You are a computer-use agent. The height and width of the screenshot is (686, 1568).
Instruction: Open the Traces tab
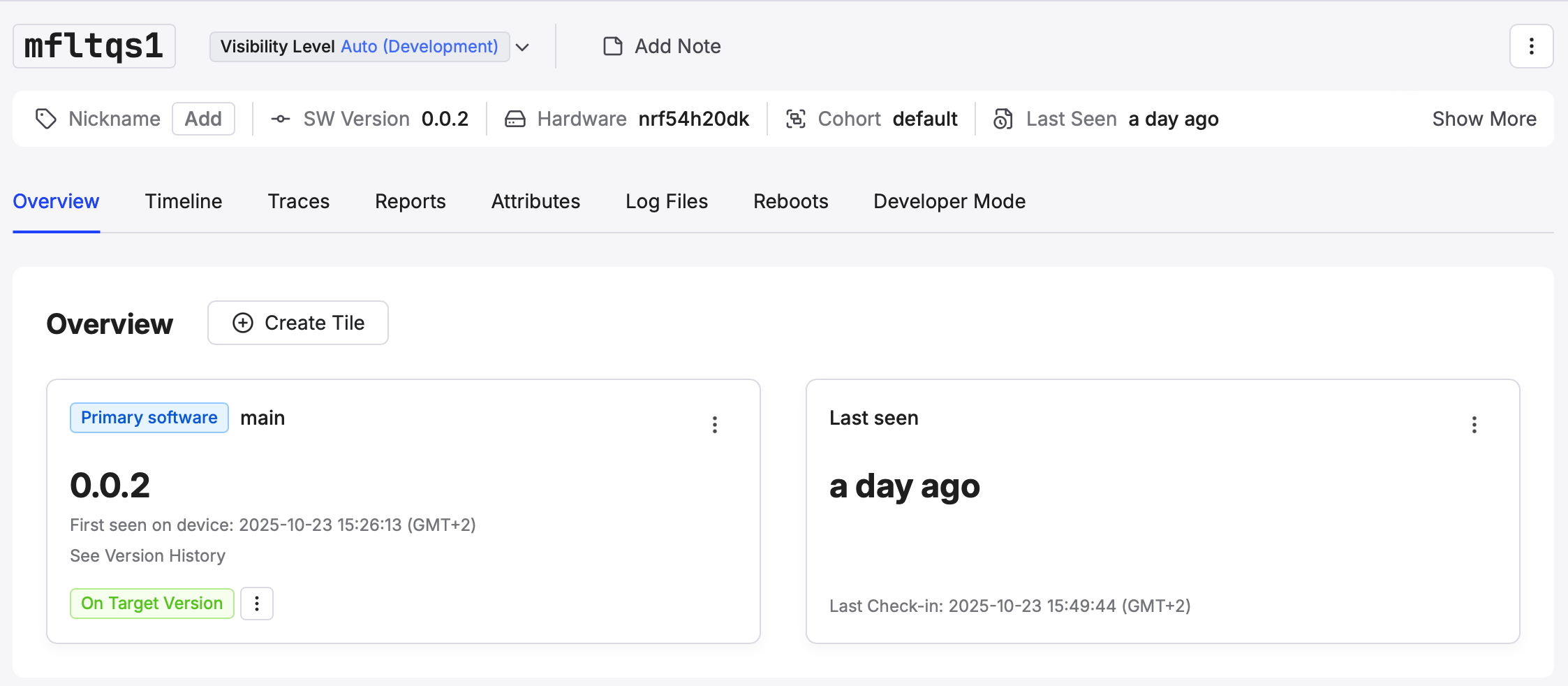(299, 201)
